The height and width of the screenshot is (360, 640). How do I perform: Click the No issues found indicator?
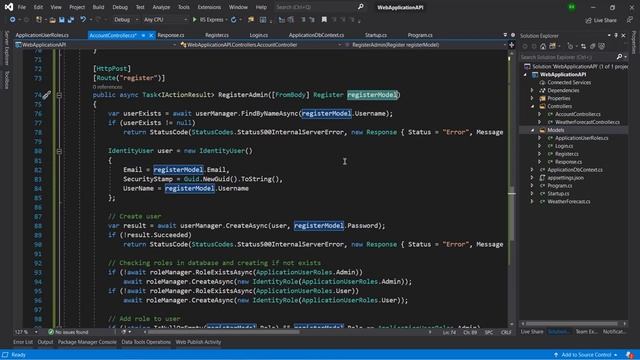tap(68, 332)
